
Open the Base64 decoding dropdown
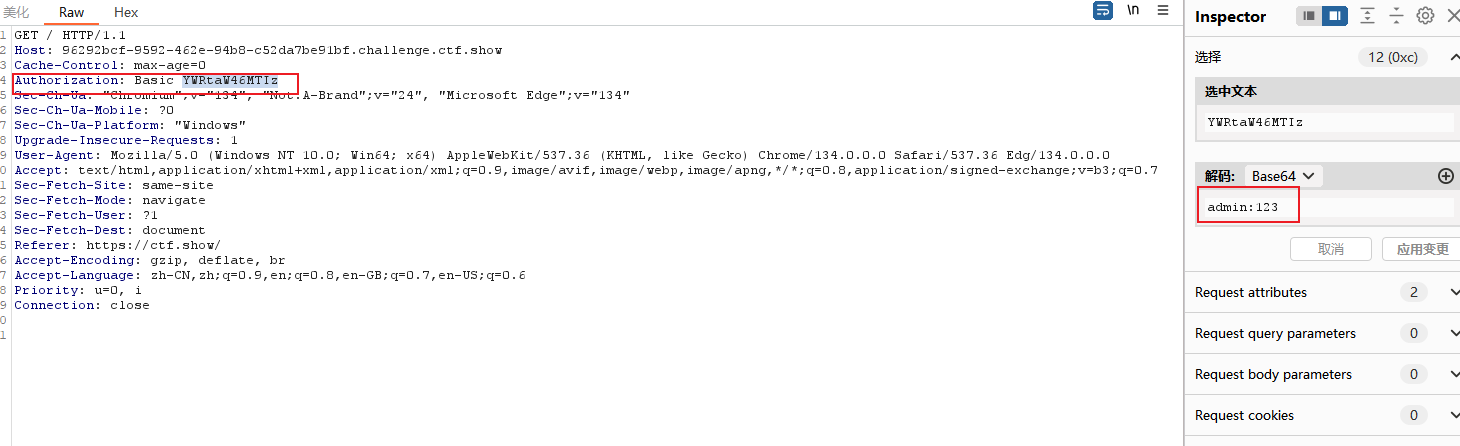[x=1284, y=176]
